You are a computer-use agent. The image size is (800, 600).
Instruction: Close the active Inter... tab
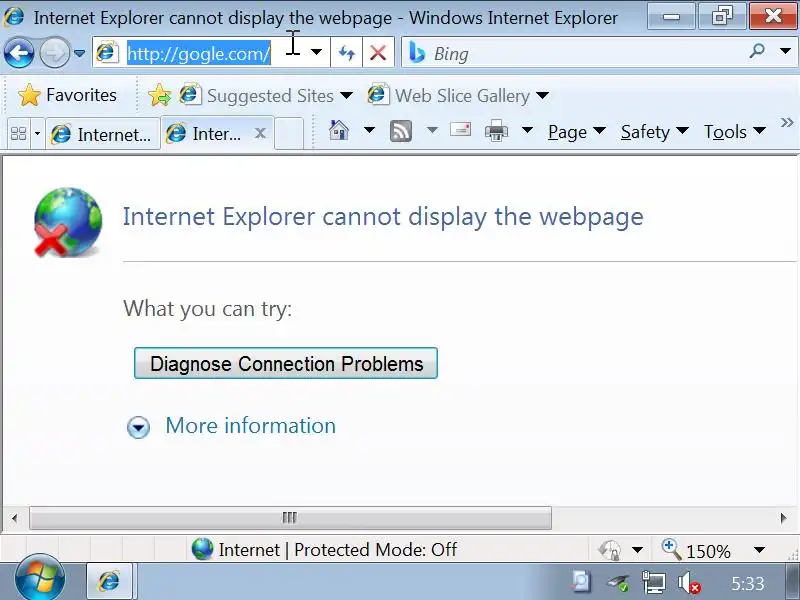click(x=260, y=134)
